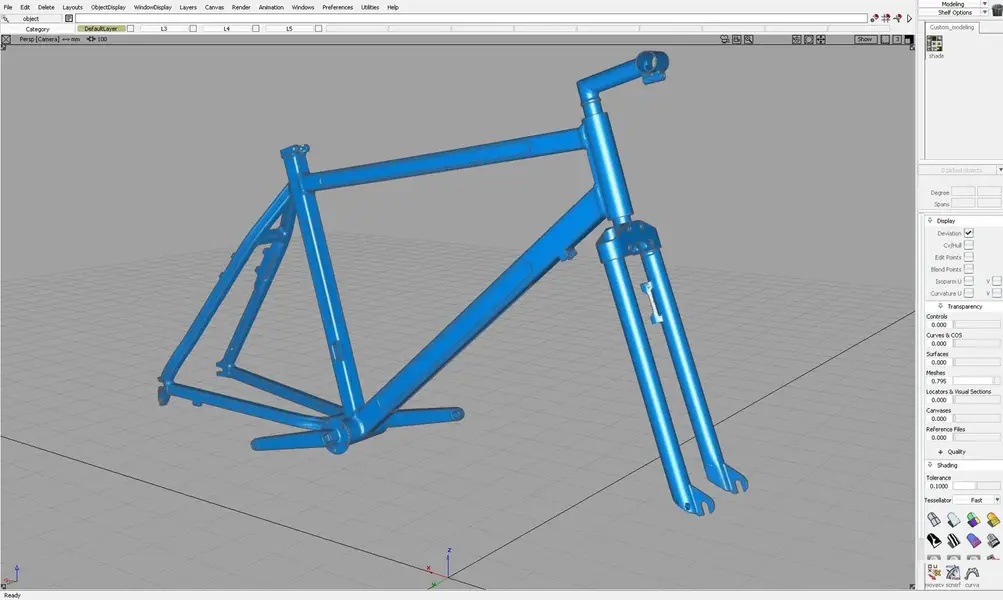Select the DefaultLayer layer button

click(x=101, y=29)
